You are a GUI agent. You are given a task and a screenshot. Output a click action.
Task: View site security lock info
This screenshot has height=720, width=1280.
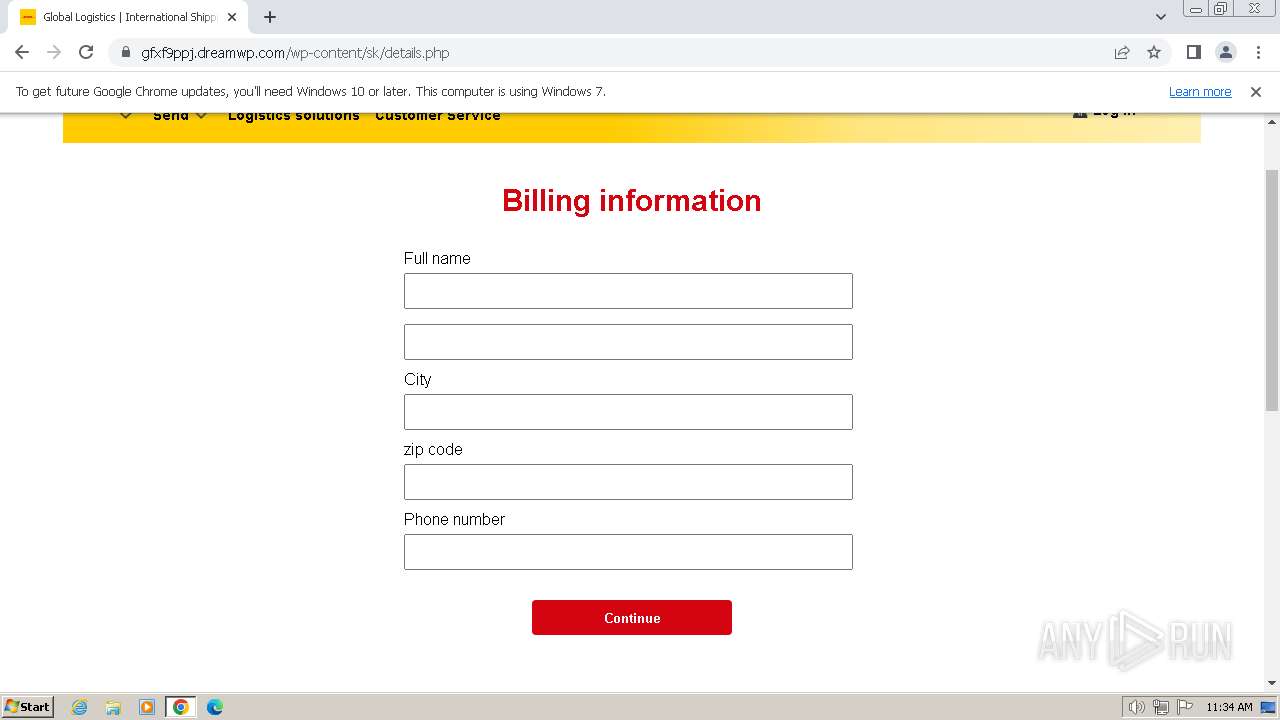(x=125, y=53)
